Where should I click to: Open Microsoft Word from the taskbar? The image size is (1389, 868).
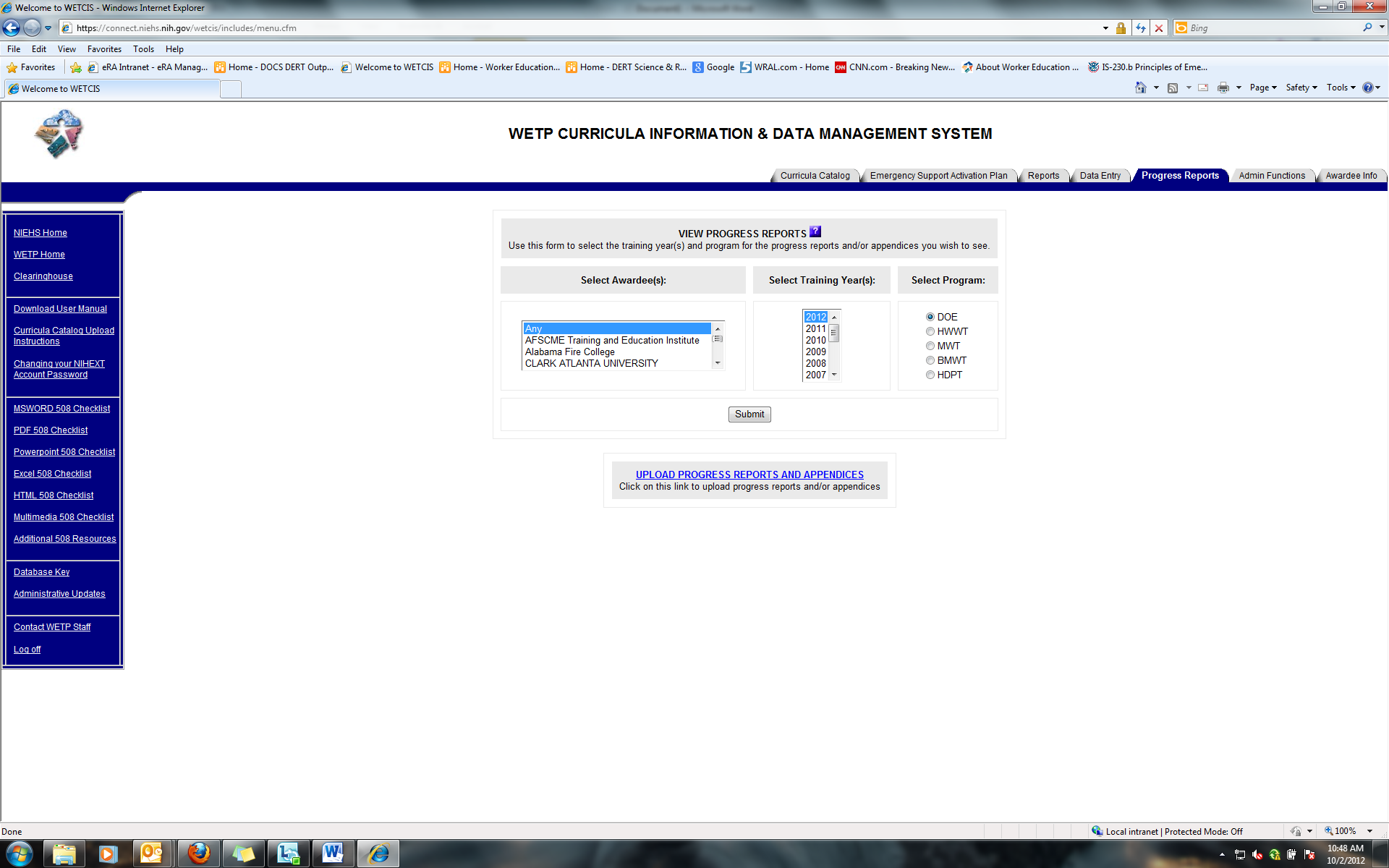click(333, 854)
